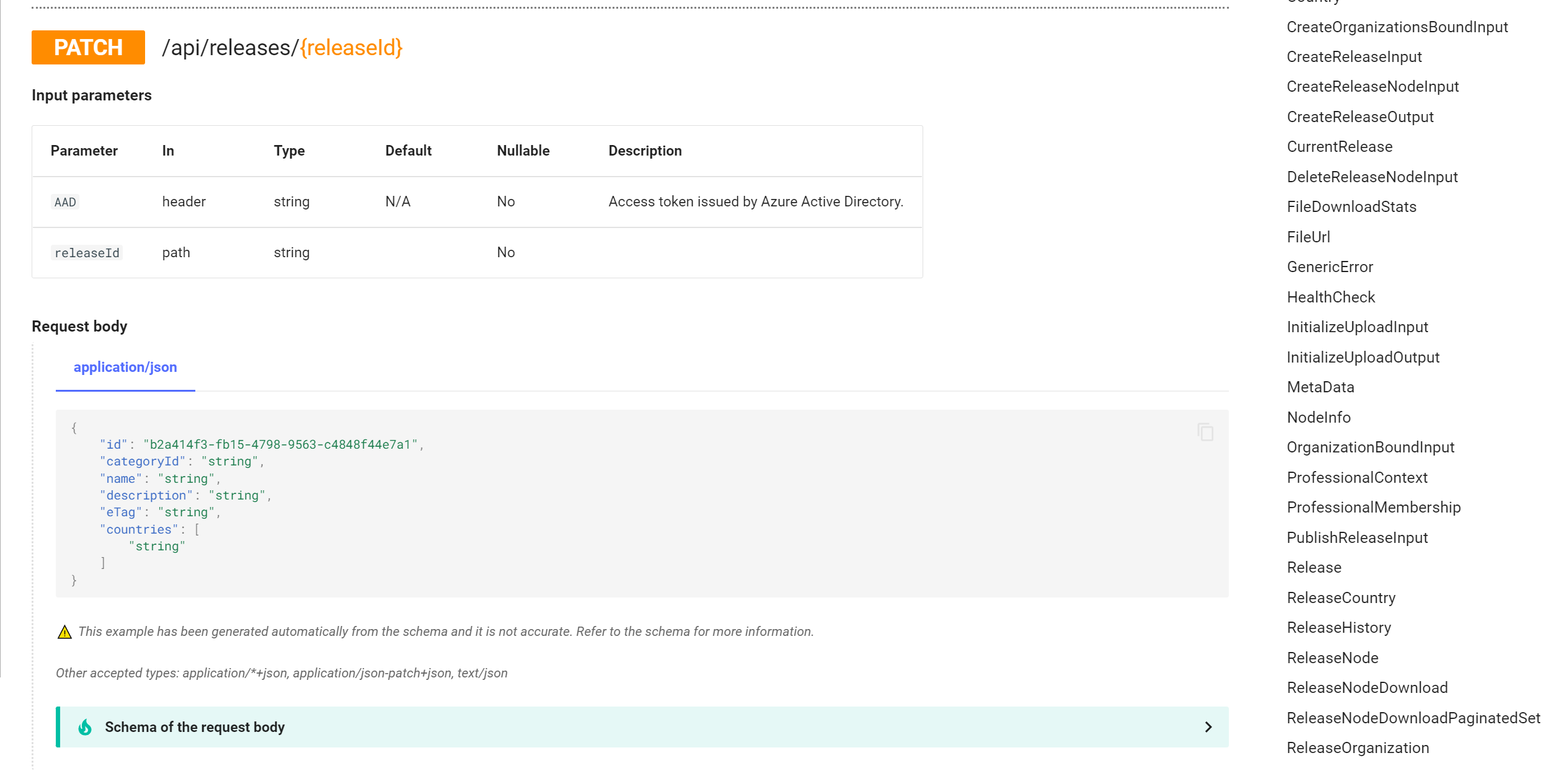
Task: Click {releaseId} in the endpoint path
Action: [x=351, y=48]
